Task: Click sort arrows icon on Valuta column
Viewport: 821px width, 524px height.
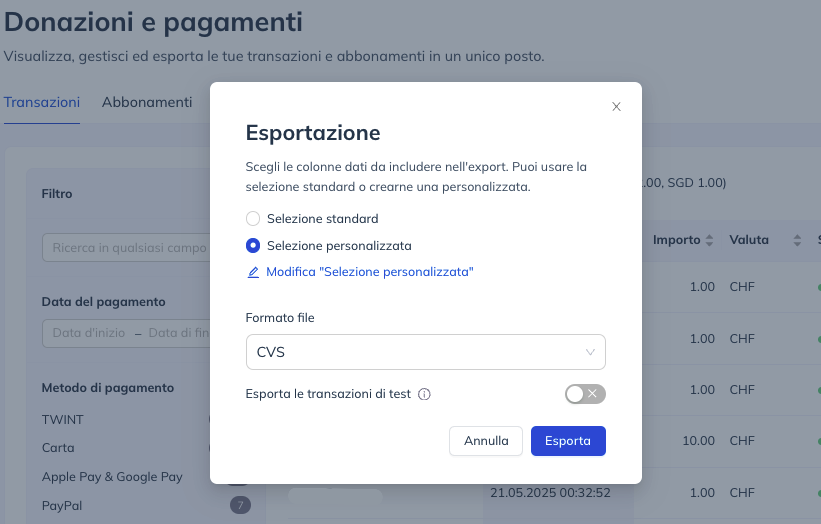Action: [797, 240]
